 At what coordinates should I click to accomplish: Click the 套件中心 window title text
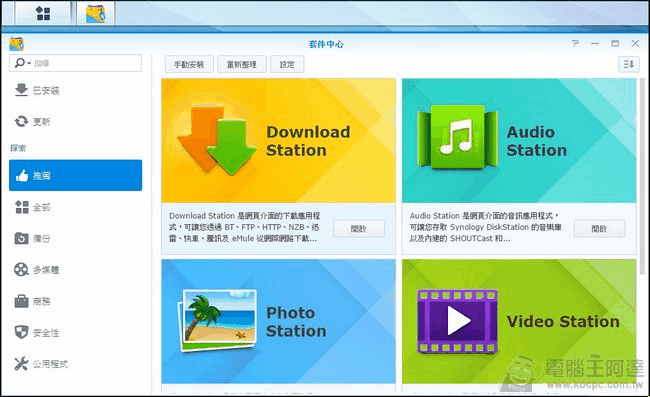326,44
